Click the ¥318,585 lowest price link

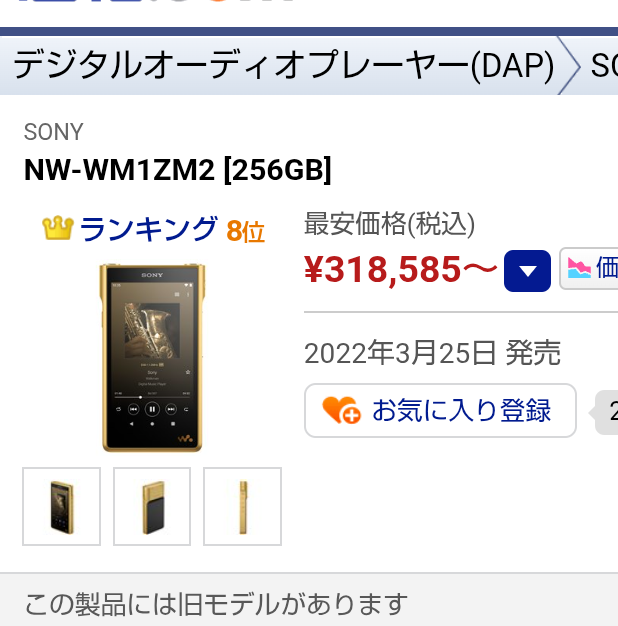coord(400,269)
